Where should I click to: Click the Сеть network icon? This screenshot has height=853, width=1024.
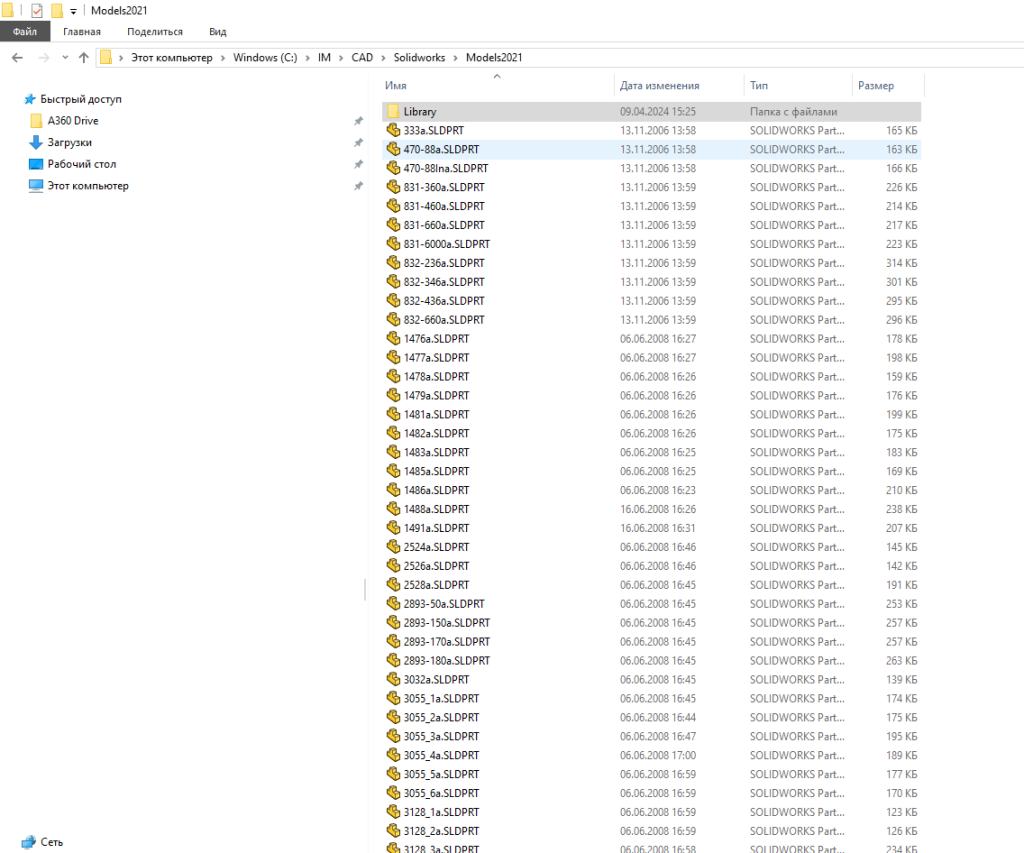(x=28, y=842)
